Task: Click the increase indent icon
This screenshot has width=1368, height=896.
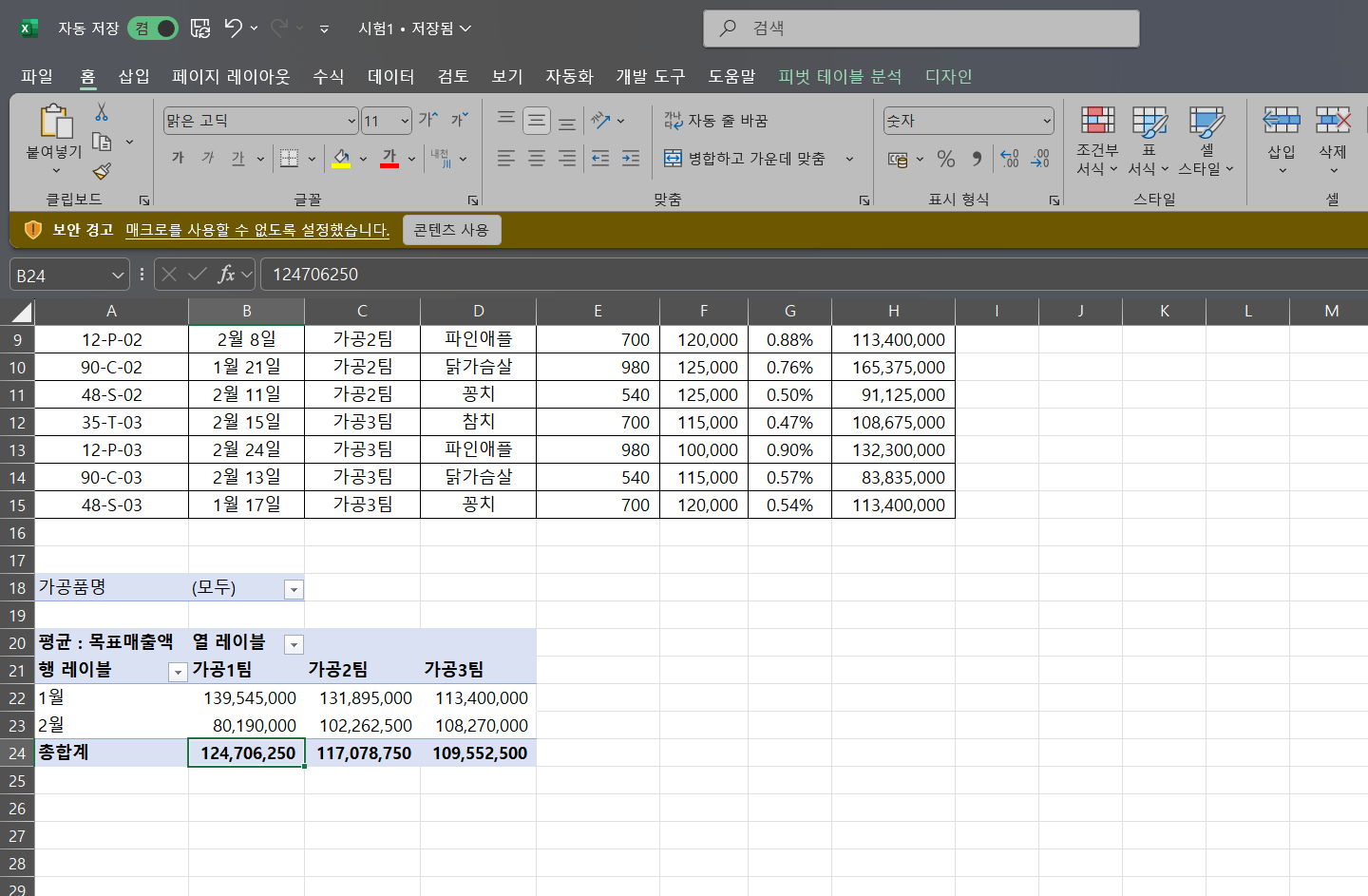Action: pos(631,159)
